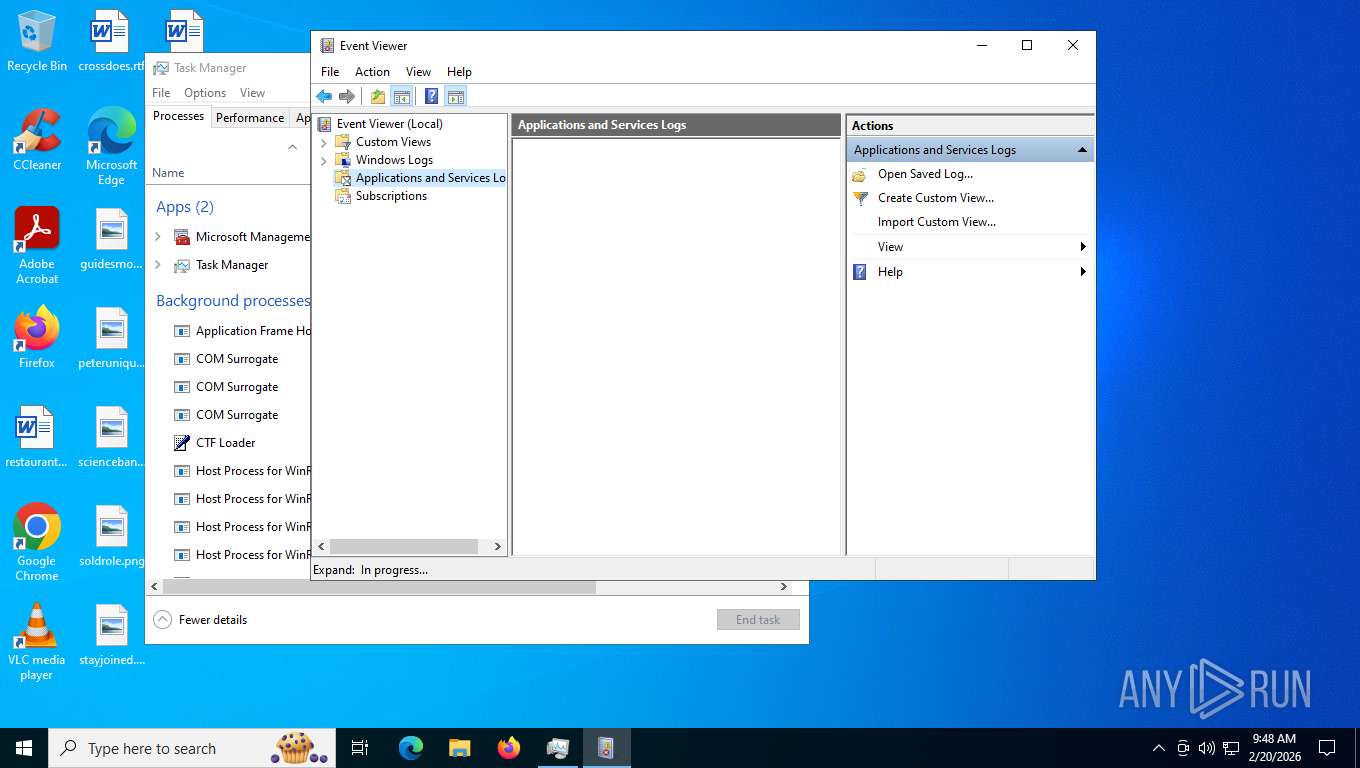The image size is (1360, 768).
Task: Click the sort chevron above Name column
Action: (x=292, y=147)
